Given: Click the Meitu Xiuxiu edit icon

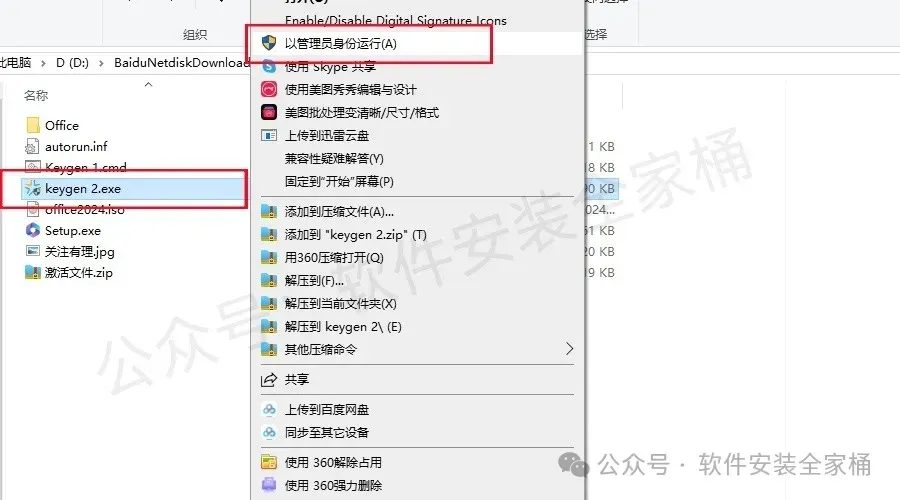Looking at the screenshot, I should pos(269,89).
